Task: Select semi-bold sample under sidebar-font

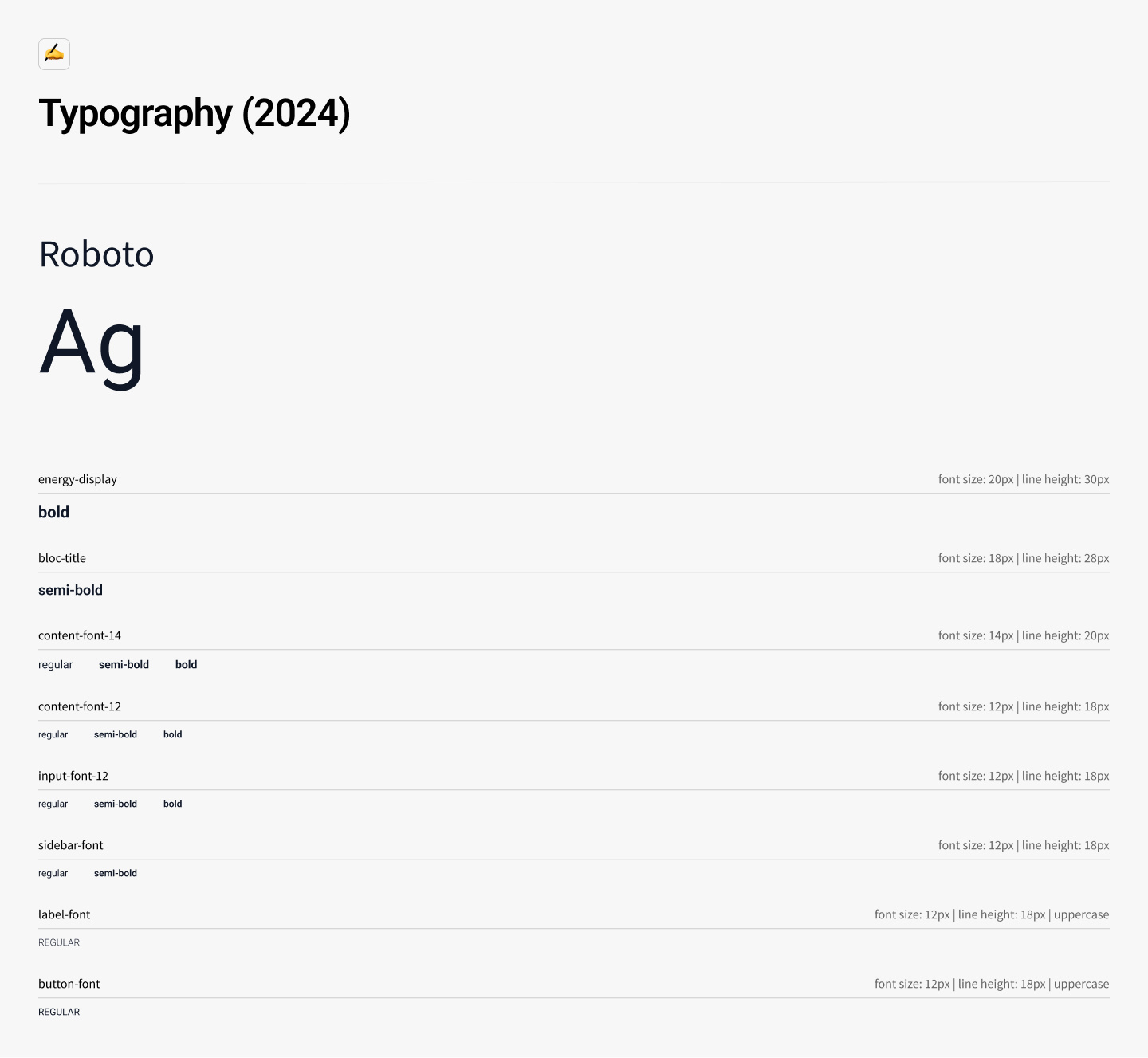Action: click(116, 873)
